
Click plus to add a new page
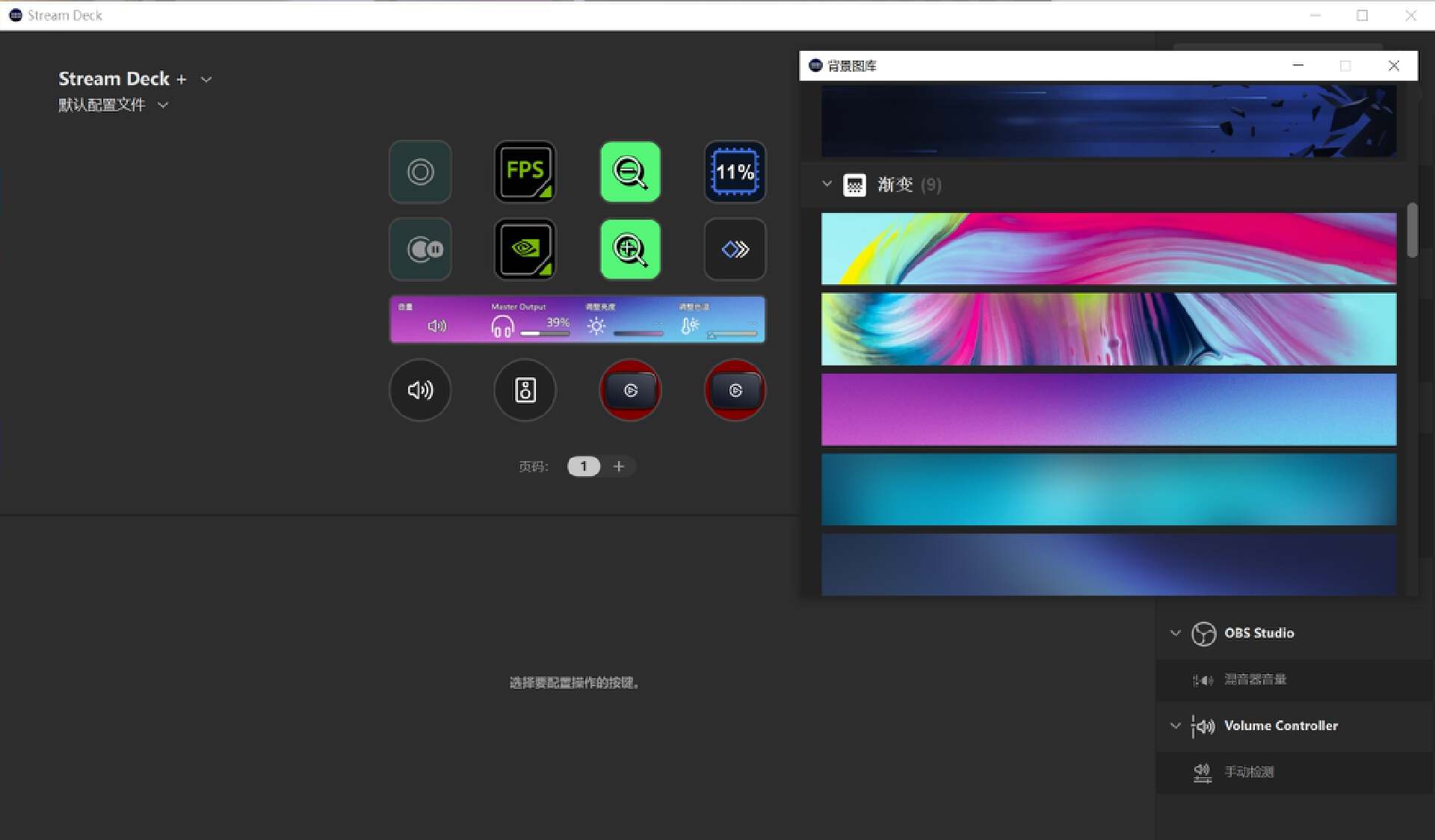pyautogui.click(x=619, y=466)
